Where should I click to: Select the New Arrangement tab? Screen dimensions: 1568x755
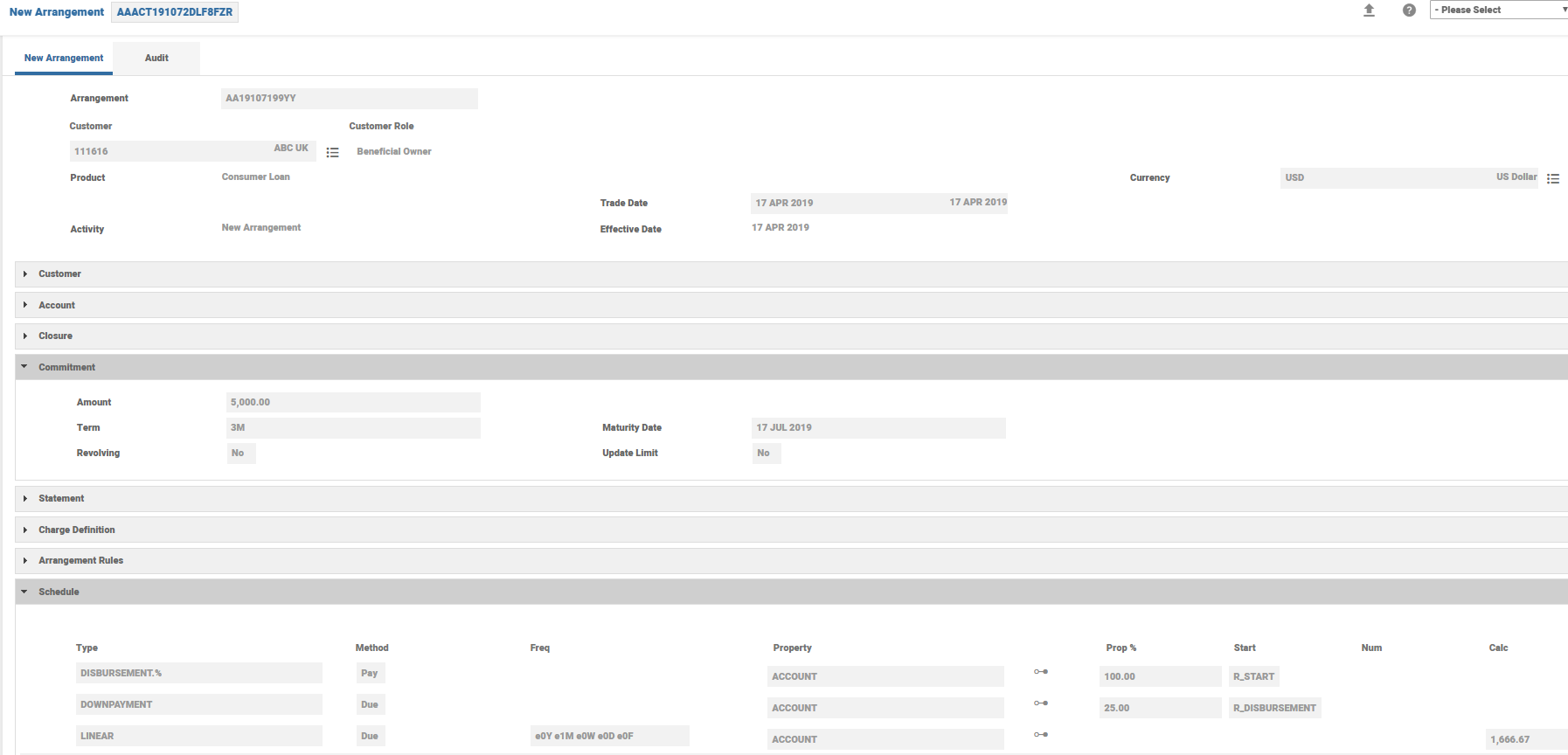pos(64,59)
